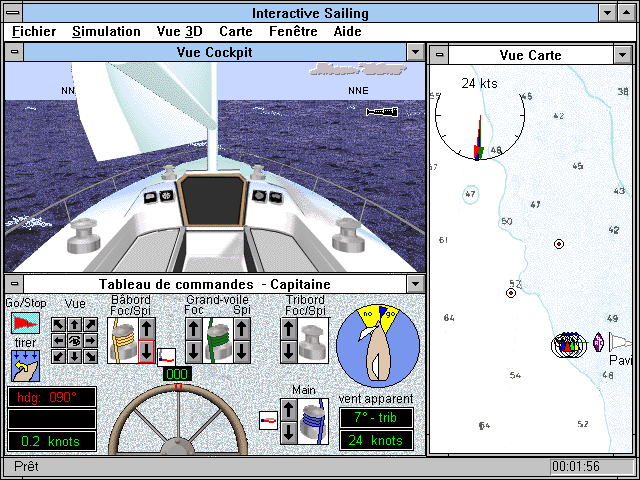Open the Simulation menu
The image size is (640, 480).
[106, 31]
